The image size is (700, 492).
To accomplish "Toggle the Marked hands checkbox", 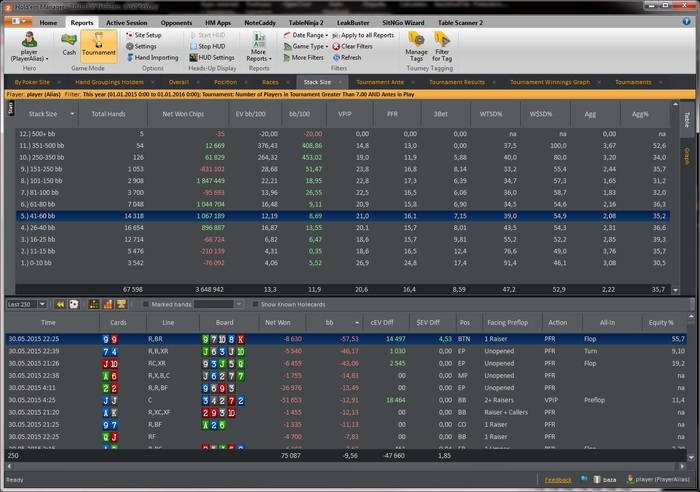I will (x=146, y=304).
